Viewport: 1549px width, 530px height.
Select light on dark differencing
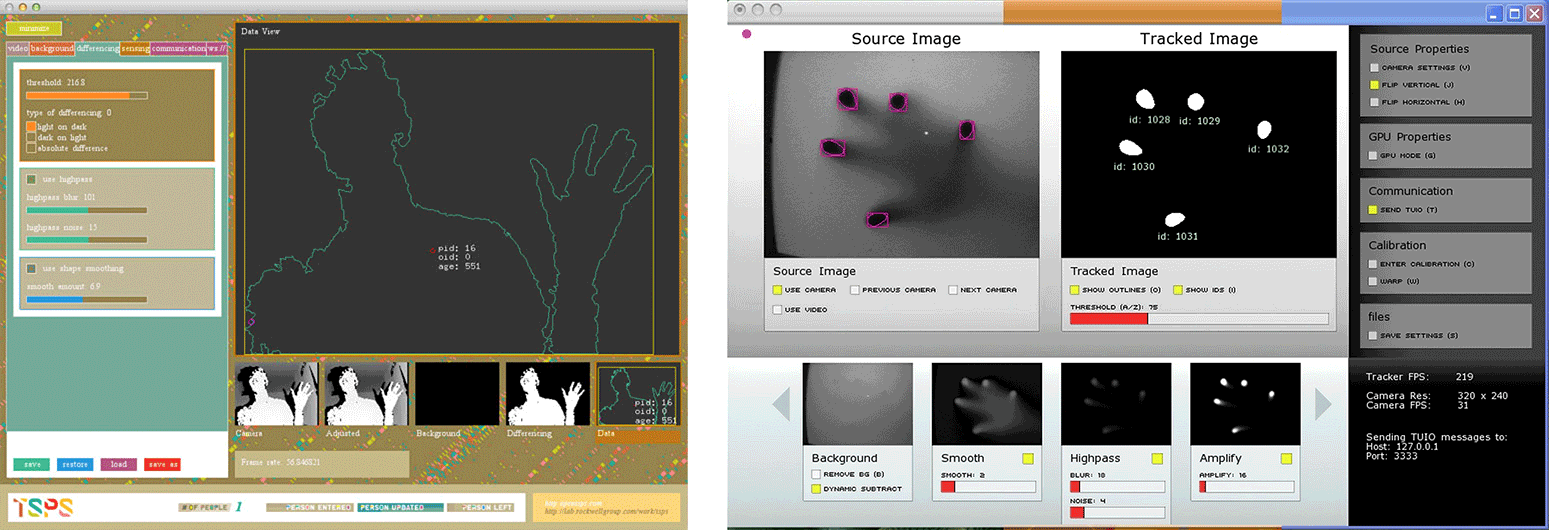pos(31,127)
